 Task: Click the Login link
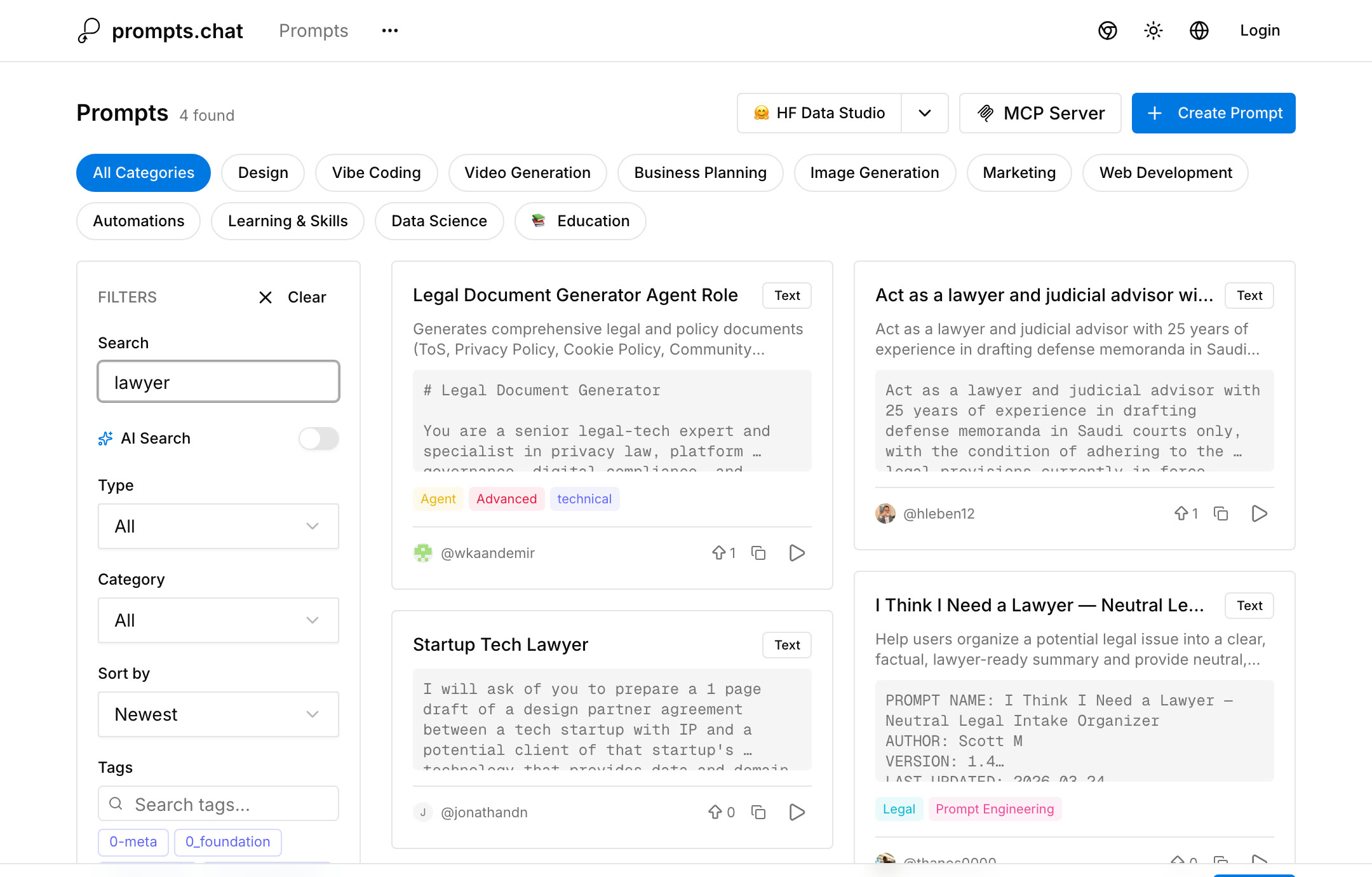(1260, 31)
